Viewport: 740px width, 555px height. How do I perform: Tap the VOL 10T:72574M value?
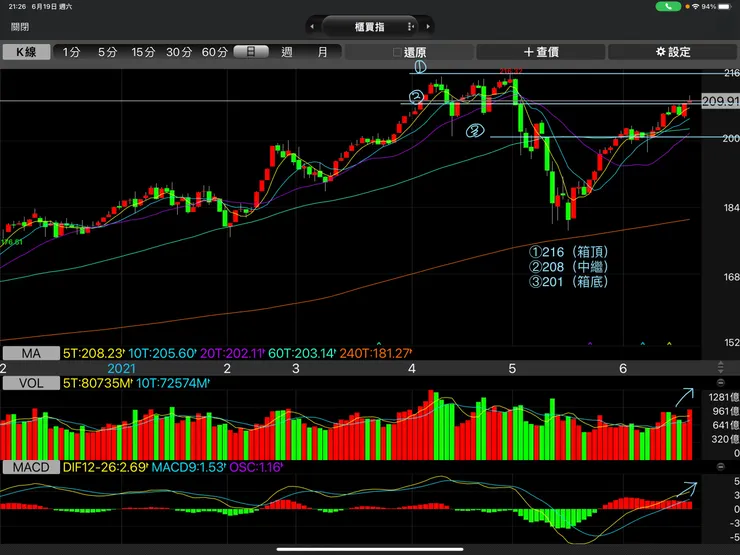[x=173, y=383]
